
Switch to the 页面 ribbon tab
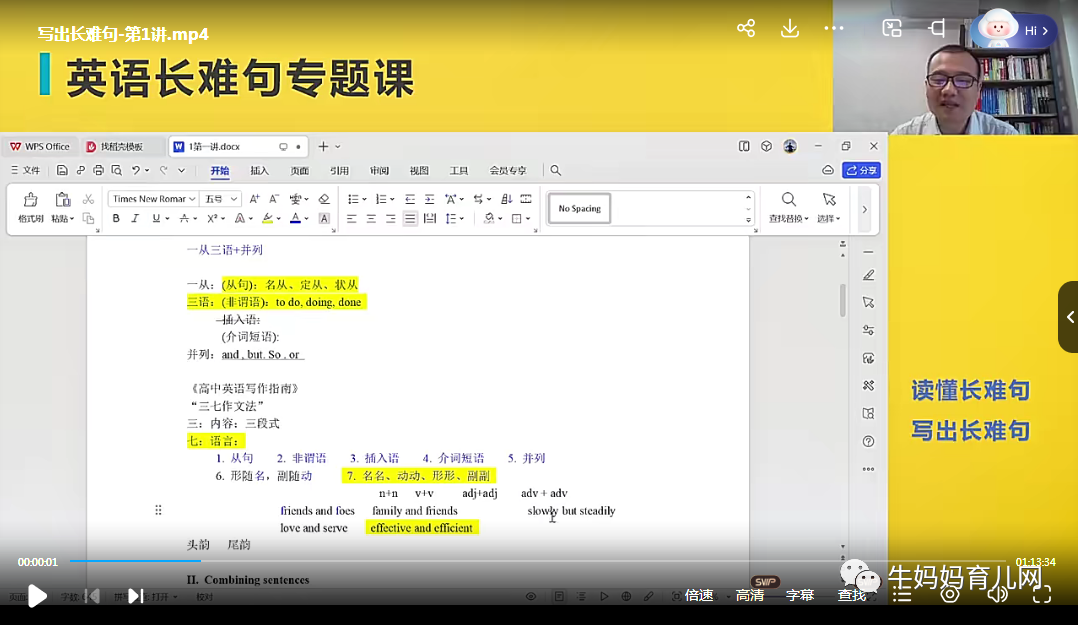tap(299, 171)
